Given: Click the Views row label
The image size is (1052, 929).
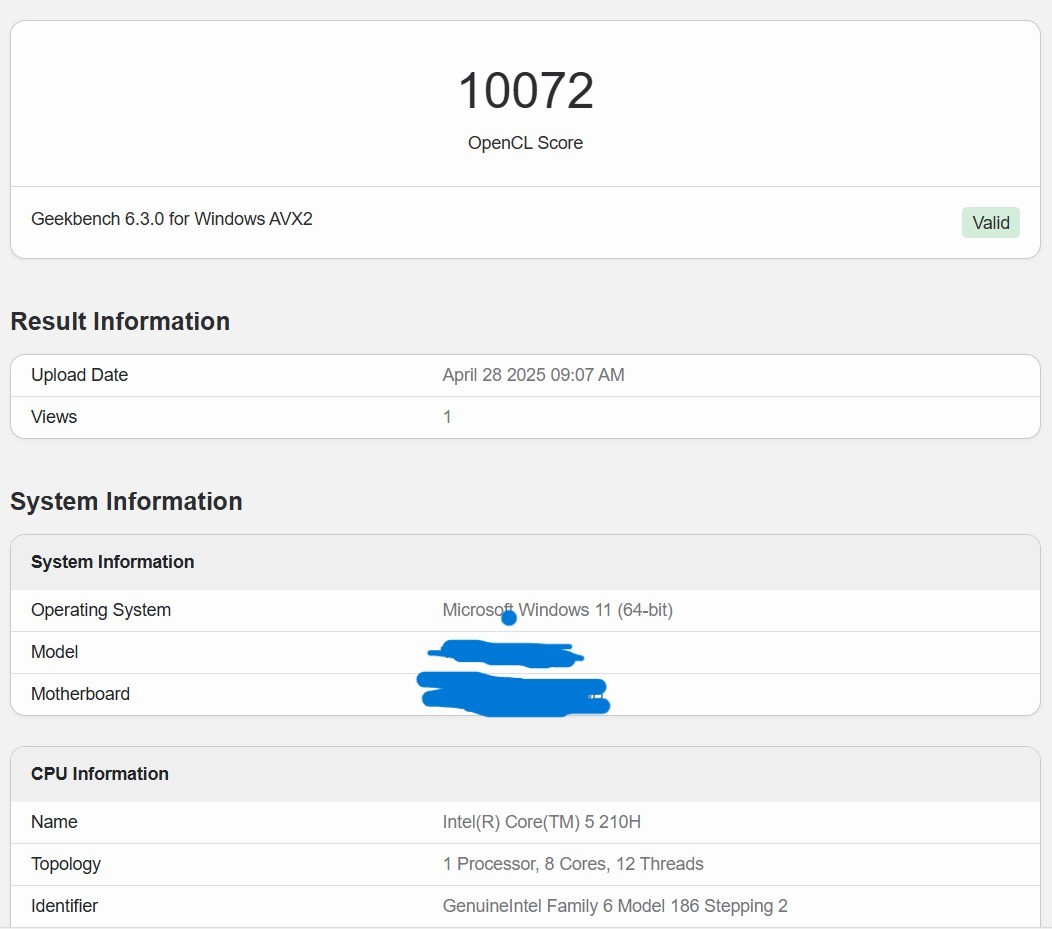Looking at the screenshot, I should coord(54,417).
